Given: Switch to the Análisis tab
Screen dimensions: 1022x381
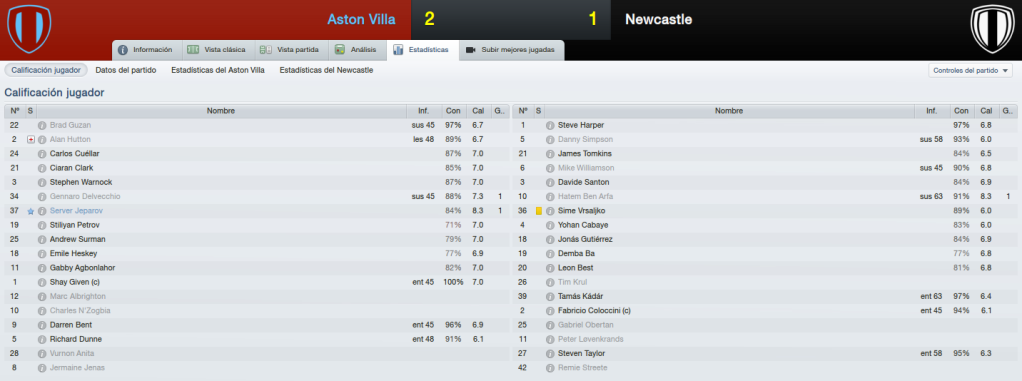Looking at the screenshot, I should (357, 50).
